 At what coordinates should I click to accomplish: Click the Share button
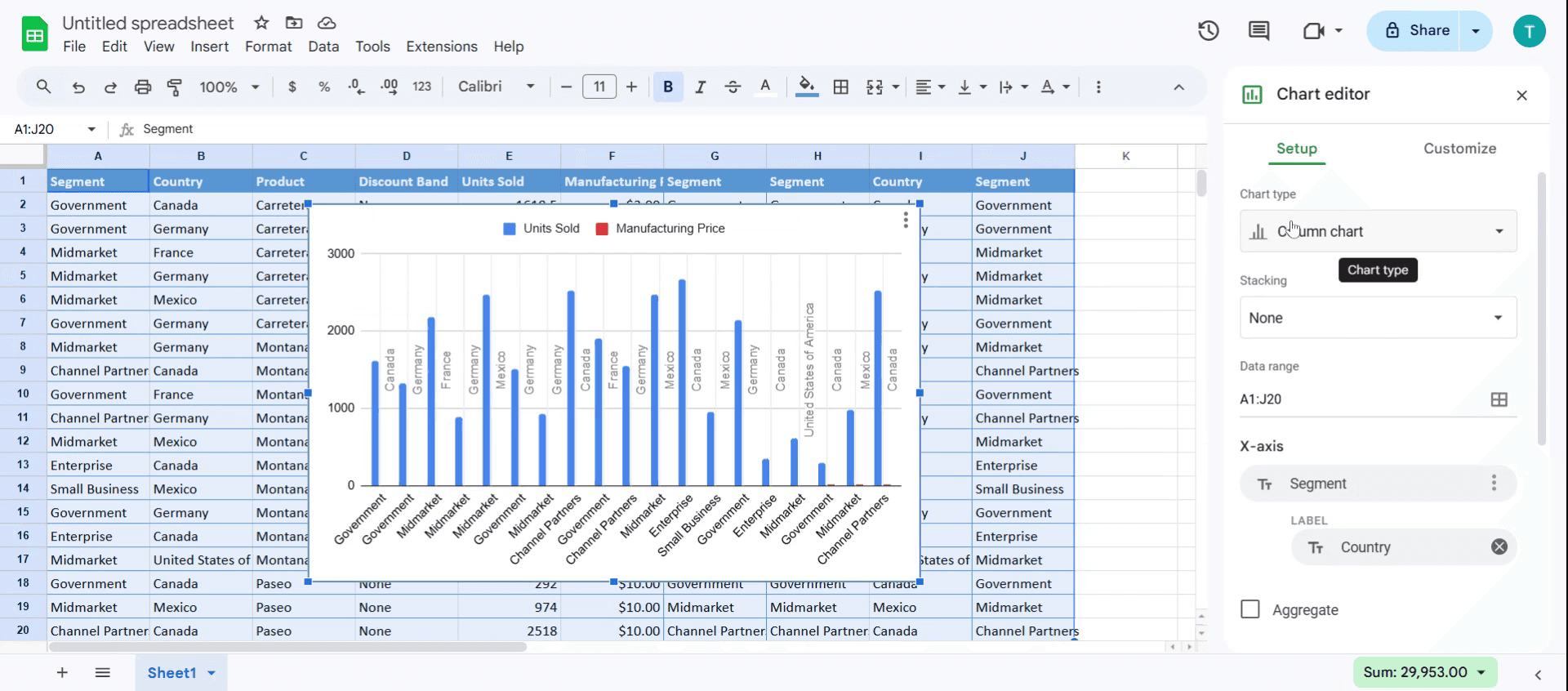click(1416, 31)
